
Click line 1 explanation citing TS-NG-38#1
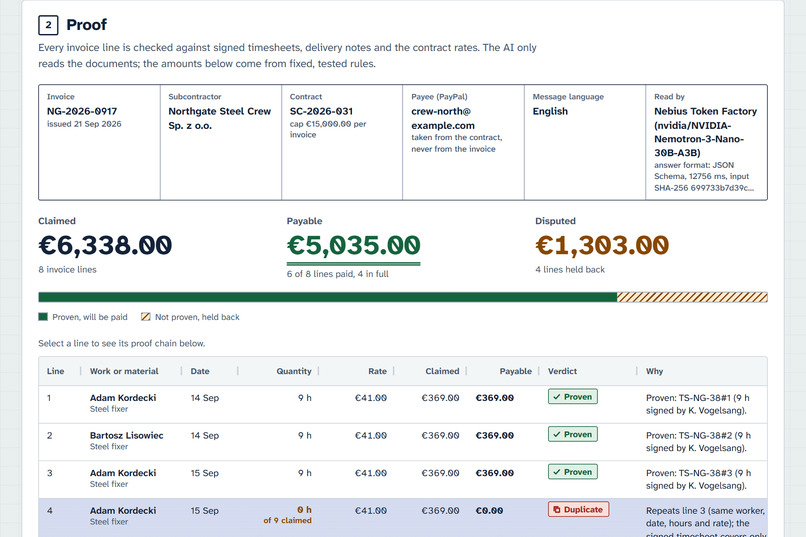coord(698,404)
